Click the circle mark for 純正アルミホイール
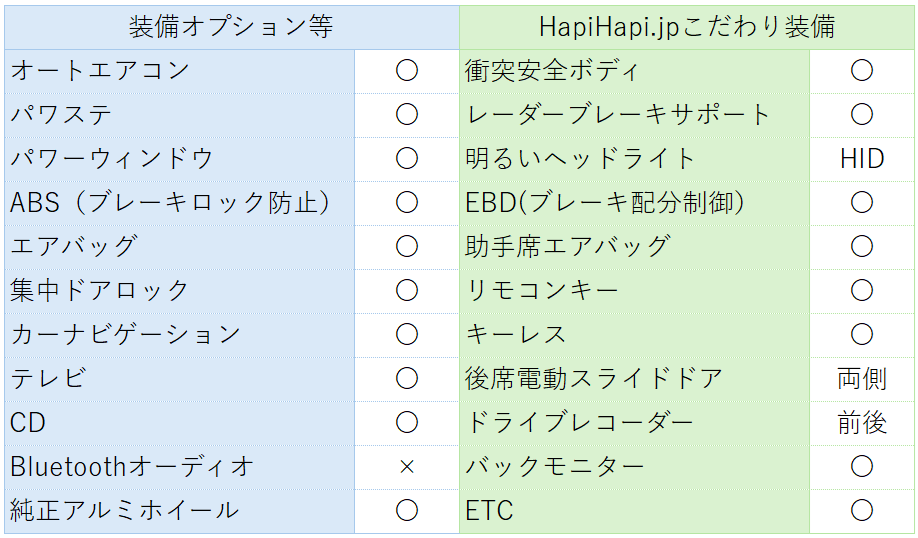 click(407, 510)
